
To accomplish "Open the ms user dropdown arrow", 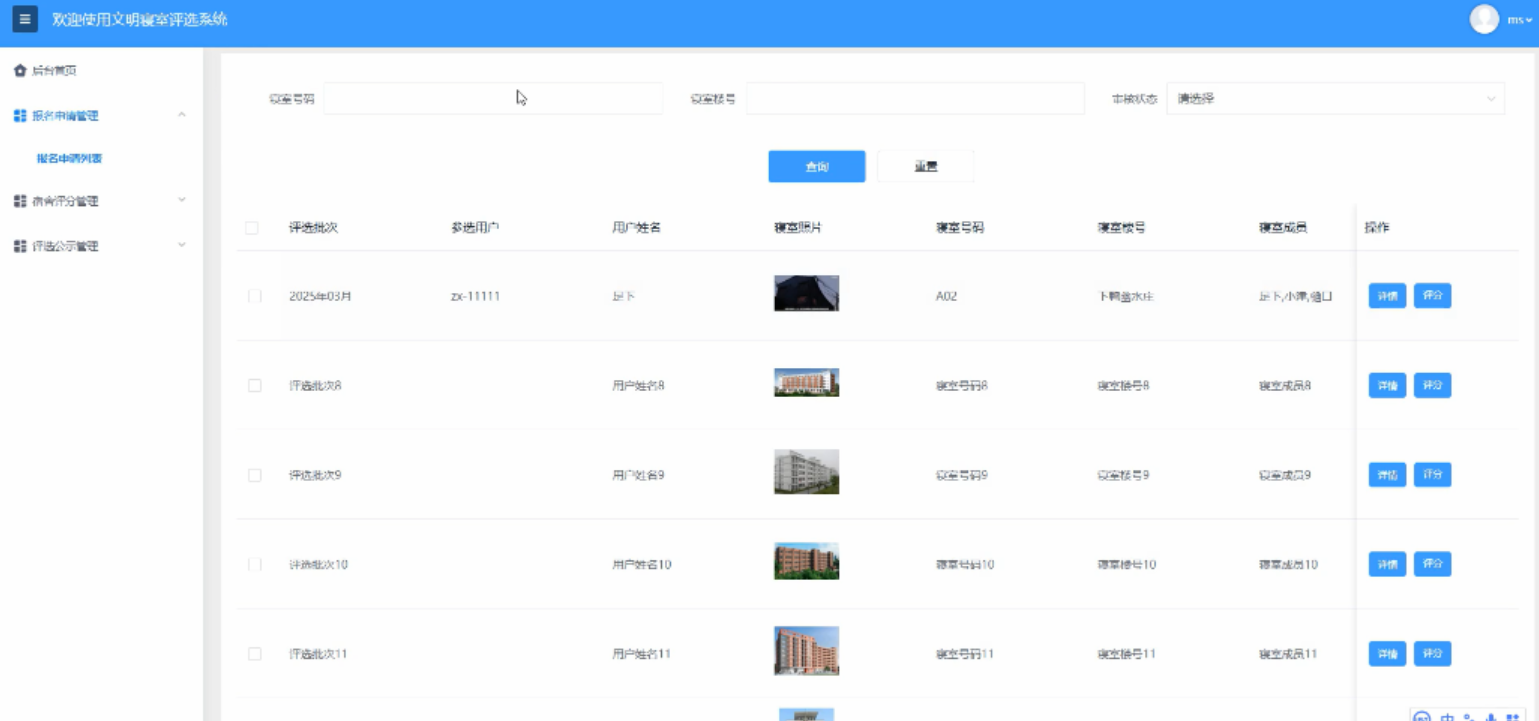I will pos(1528,20).
